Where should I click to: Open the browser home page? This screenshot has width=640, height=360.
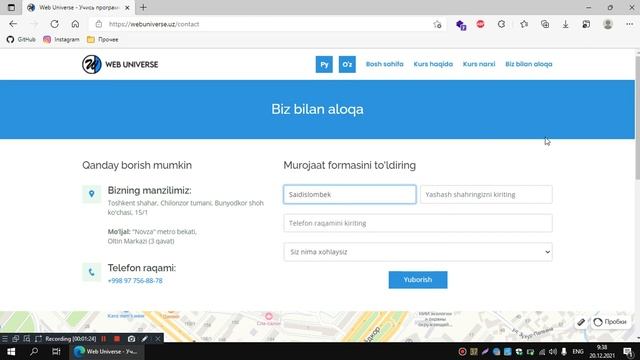point(75,24)
